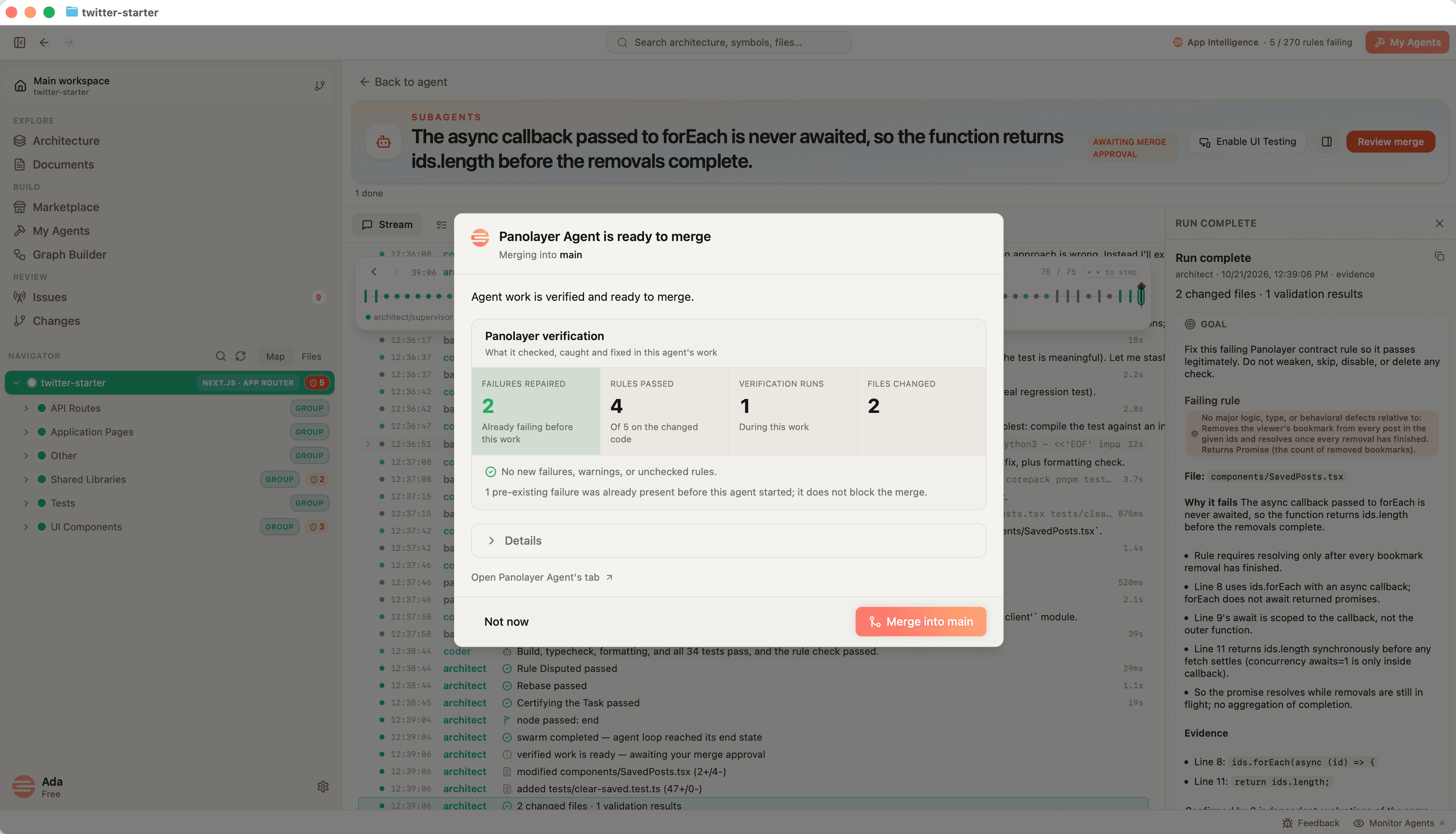Image resolution: width=1456 pixels, height=834 pixels.
Task: Expand the API Routes group
Action: pos(26,408)
